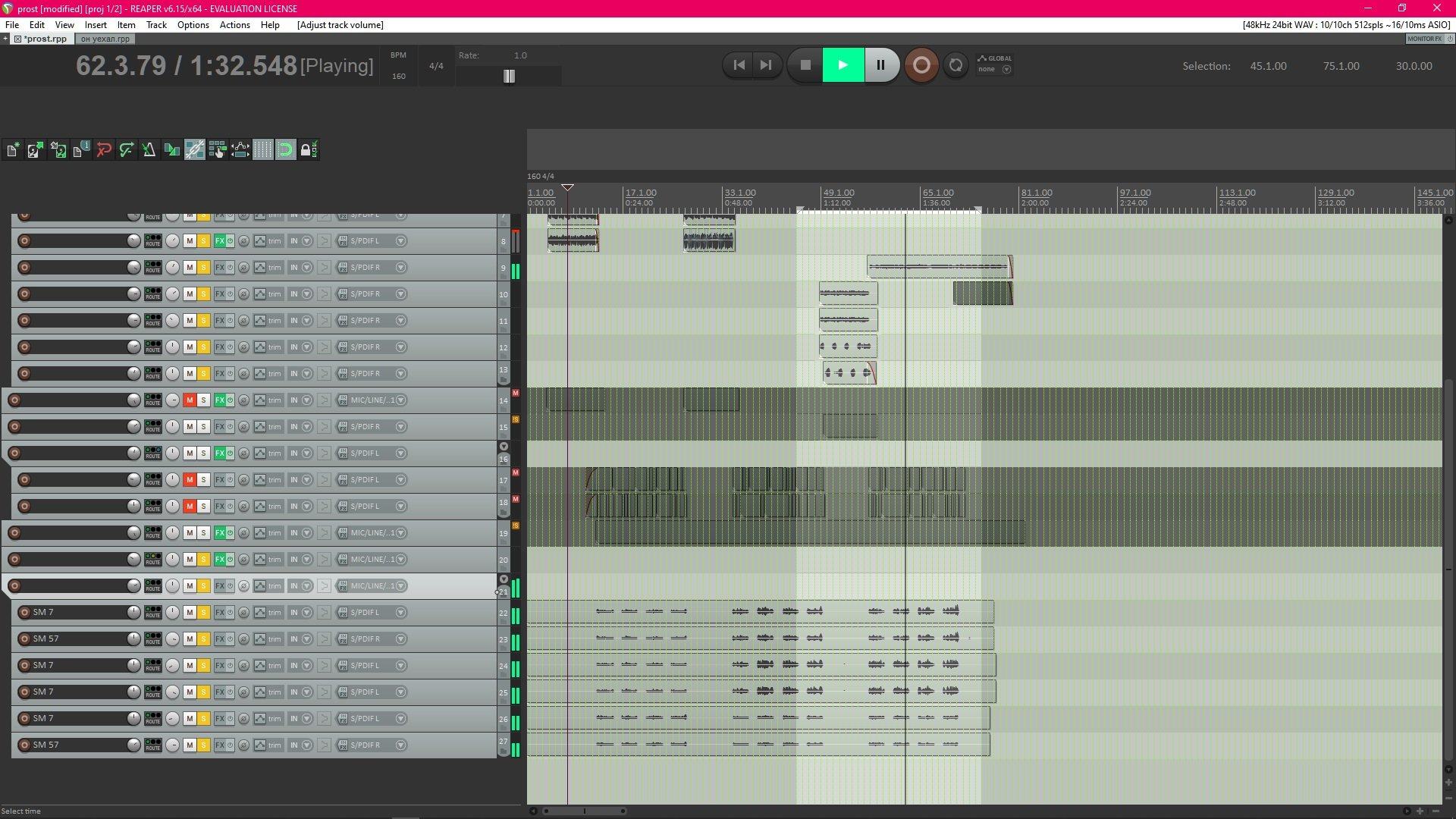Unmute track 14 with M button
This screenshot has height=819, width=1456.
(x=190, y=400)
